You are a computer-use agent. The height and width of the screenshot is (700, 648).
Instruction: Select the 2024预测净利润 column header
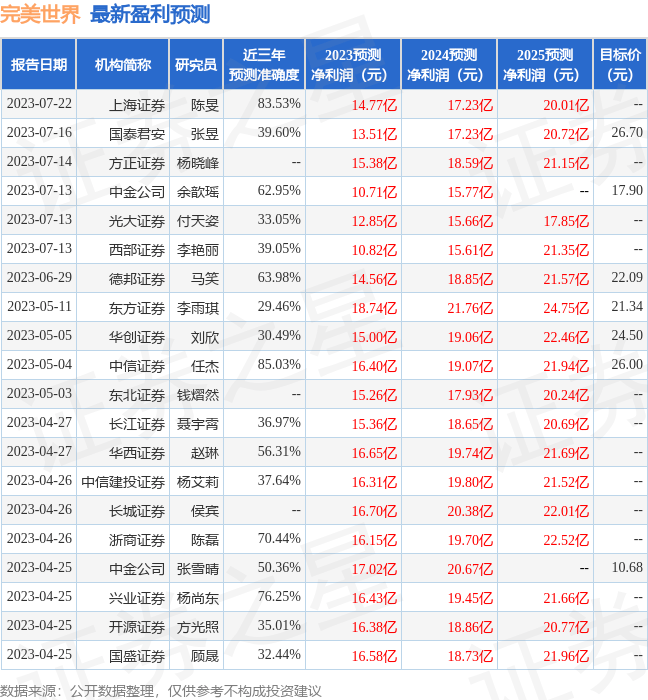pos(449,64)
